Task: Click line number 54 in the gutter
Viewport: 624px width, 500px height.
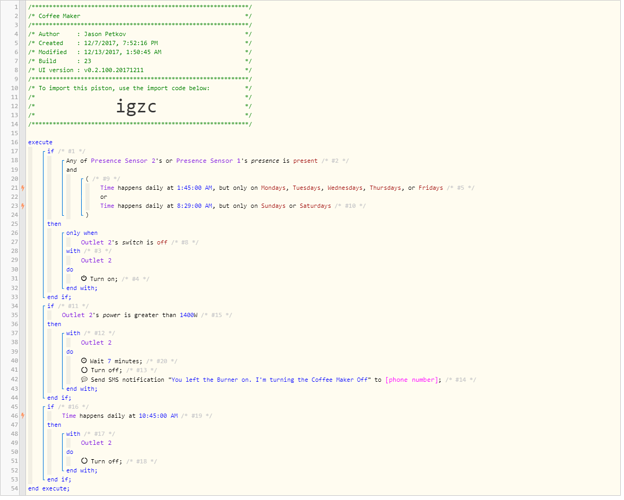Action: pyautogui.click(x=15, y=489)
